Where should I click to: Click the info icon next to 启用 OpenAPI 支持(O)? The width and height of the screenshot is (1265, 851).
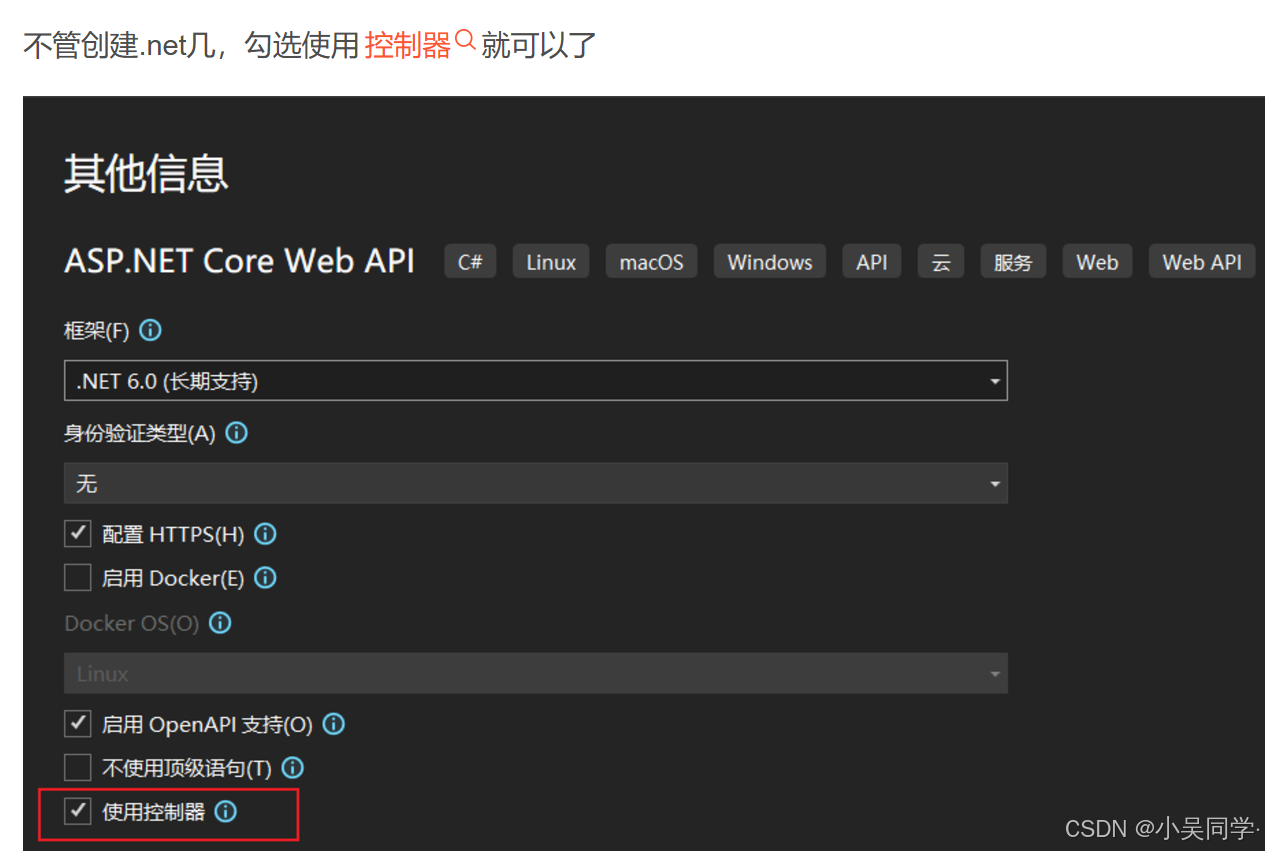click(334, 724)
